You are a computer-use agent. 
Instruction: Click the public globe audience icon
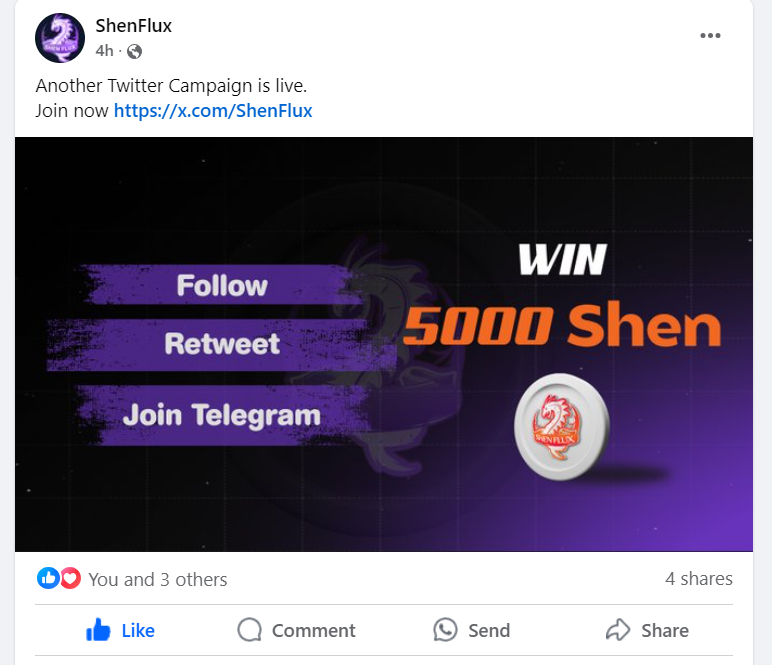134,51
